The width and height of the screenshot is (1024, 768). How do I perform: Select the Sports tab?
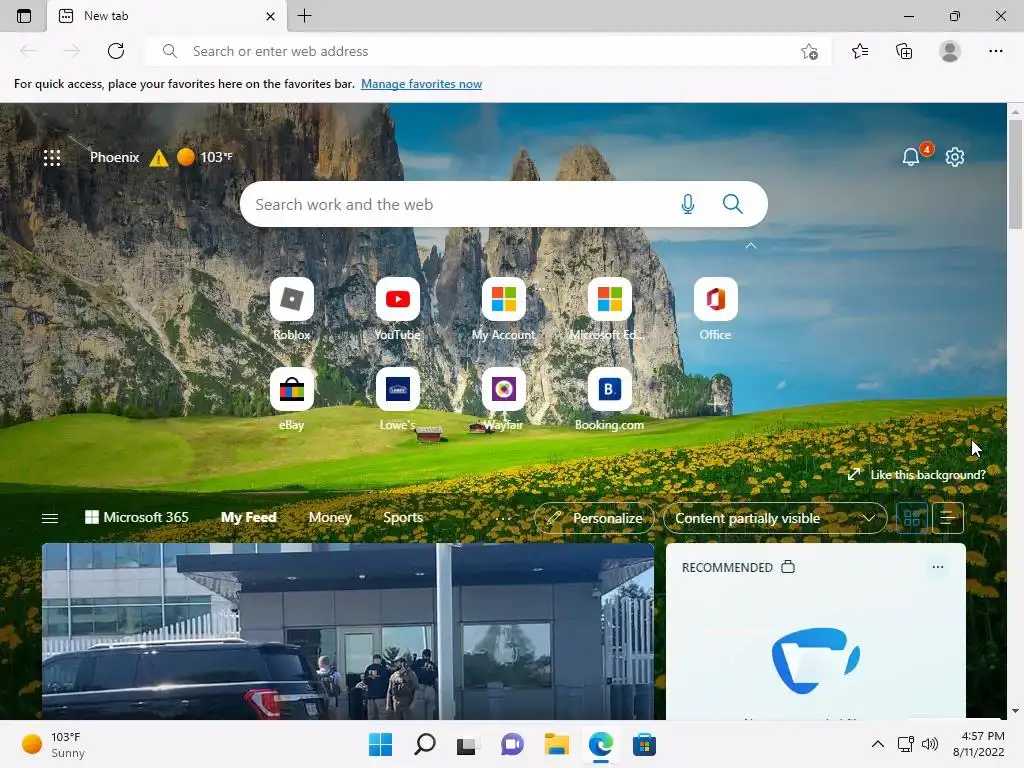click(403, 517)
